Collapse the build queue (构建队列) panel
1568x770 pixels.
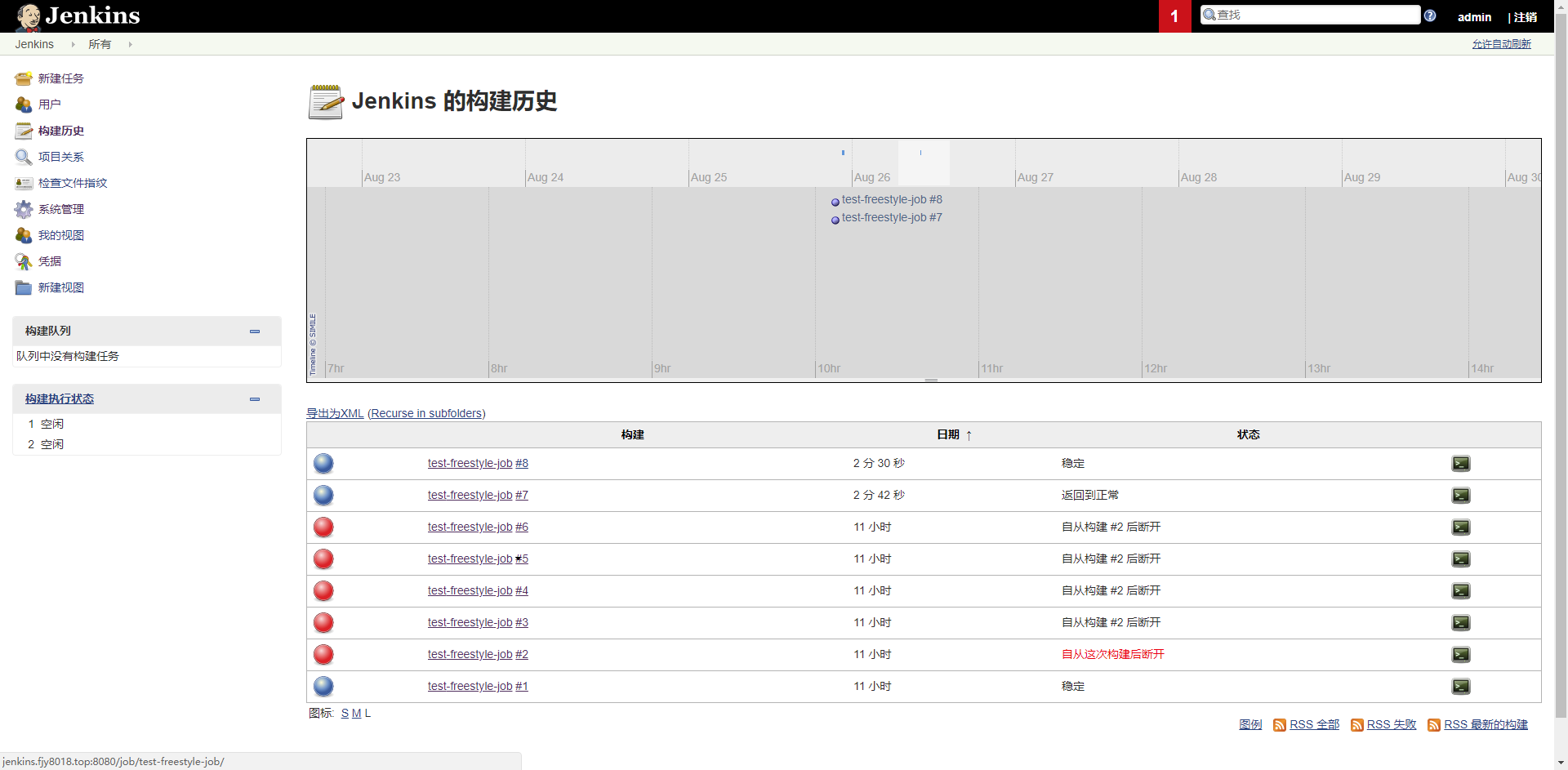pyautogui.click(x=255, y=332)
